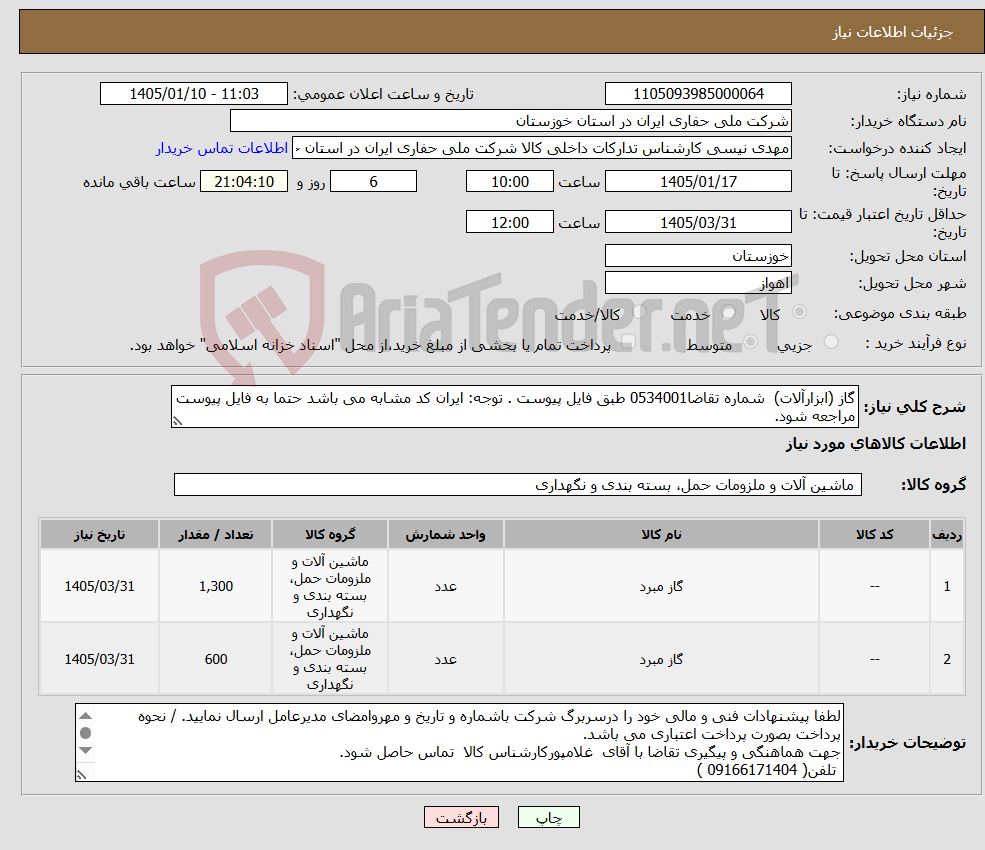This screenshot has height=850, width=985.
Task: Click گاز مبرد in row 2
Action: 661,660
